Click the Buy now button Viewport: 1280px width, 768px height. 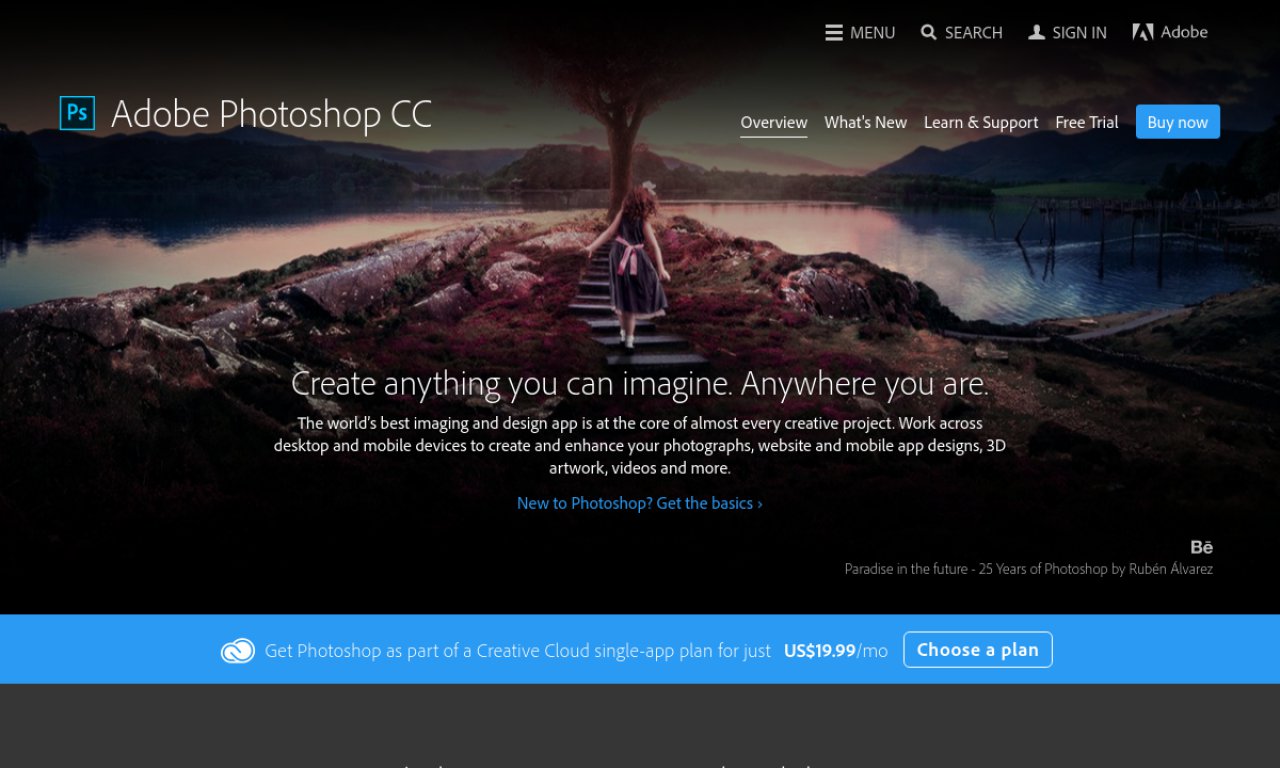(x=1178, y=122)
